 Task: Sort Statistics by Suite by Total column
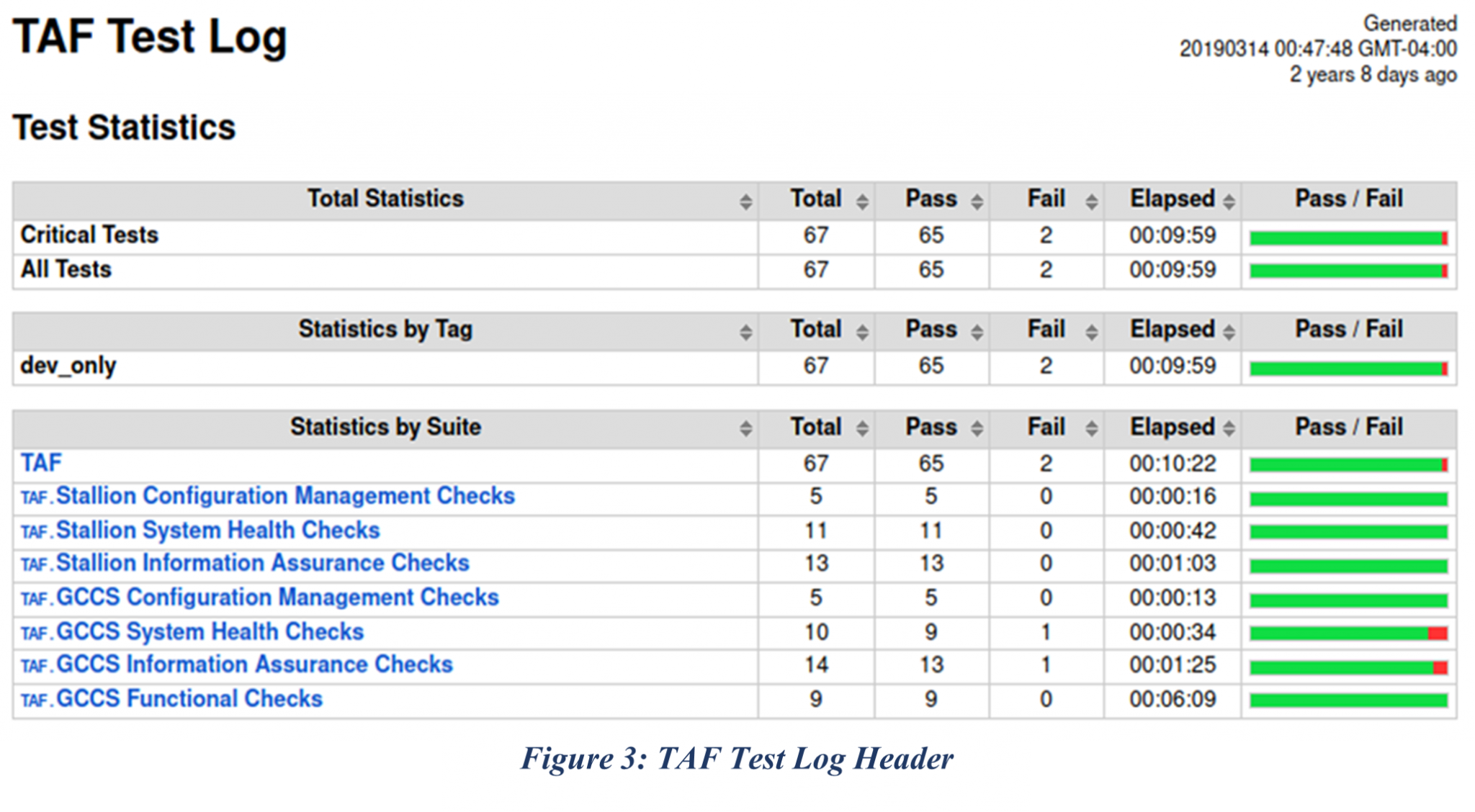pos(862,429)
